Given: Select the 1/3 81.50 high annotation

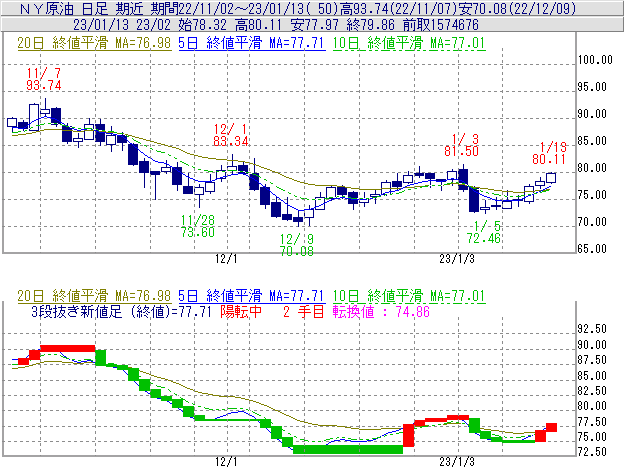Looking at the screenshot, I should tap(462, 145).
